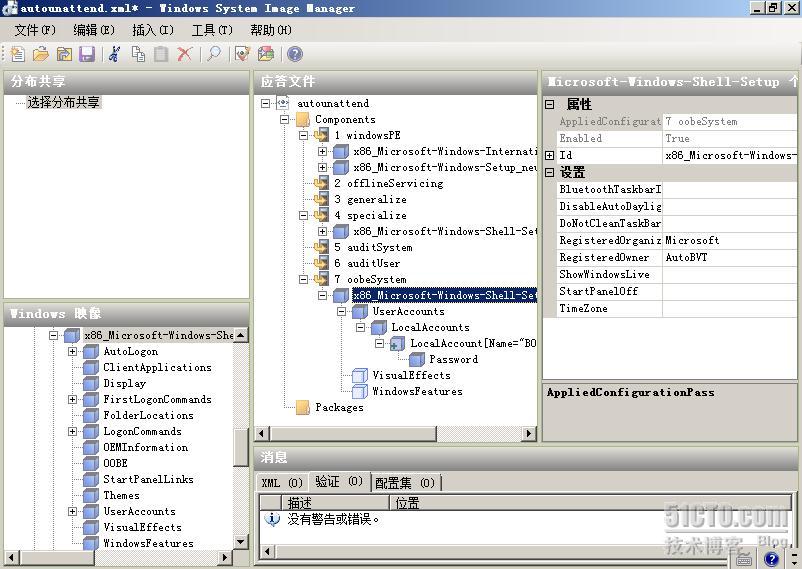
Task: Open the 文件(F) menu
Action: coord(35,30)
